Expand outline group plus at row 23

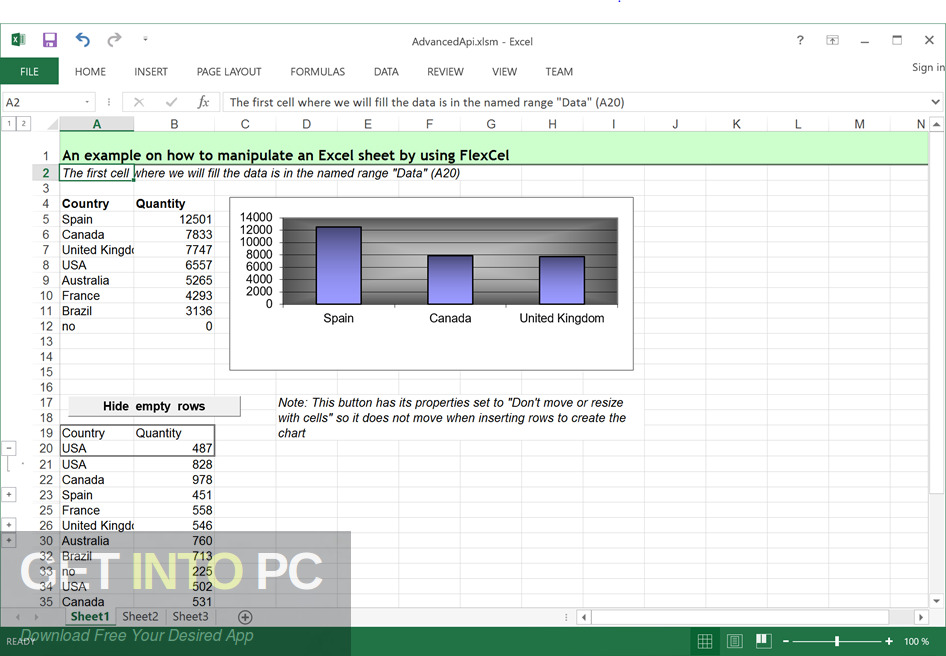[x=9, y=495]
